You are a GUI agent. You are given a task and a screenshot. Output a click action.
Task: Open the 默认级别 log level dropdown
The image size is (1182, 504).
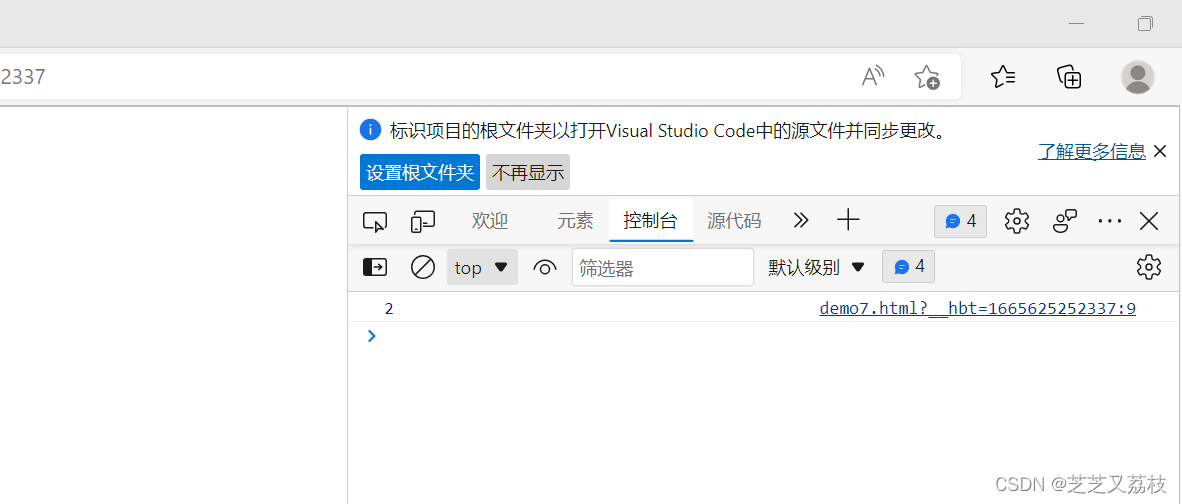click(x=816, y=267)
